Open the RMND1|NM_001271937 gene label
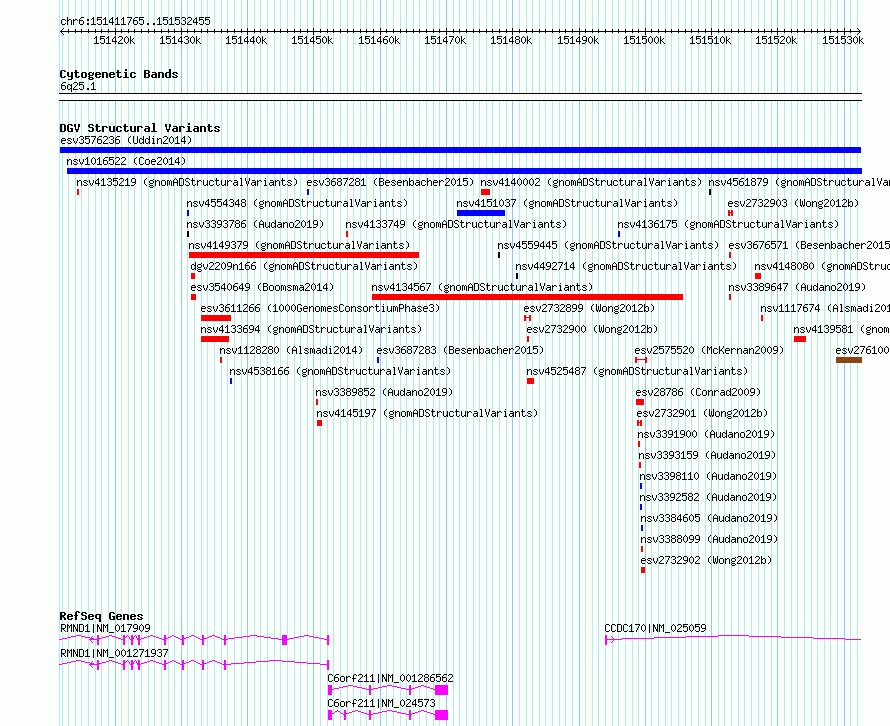 (114, 653)
